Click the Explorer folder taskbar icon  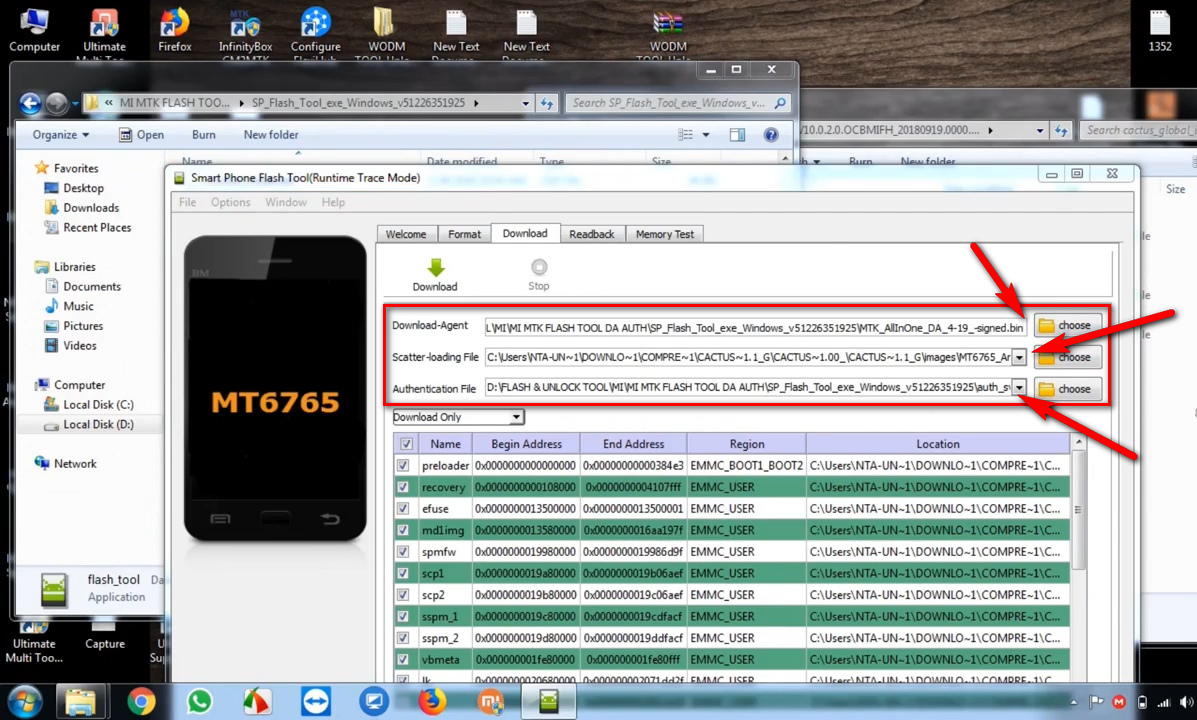point(80,702)
